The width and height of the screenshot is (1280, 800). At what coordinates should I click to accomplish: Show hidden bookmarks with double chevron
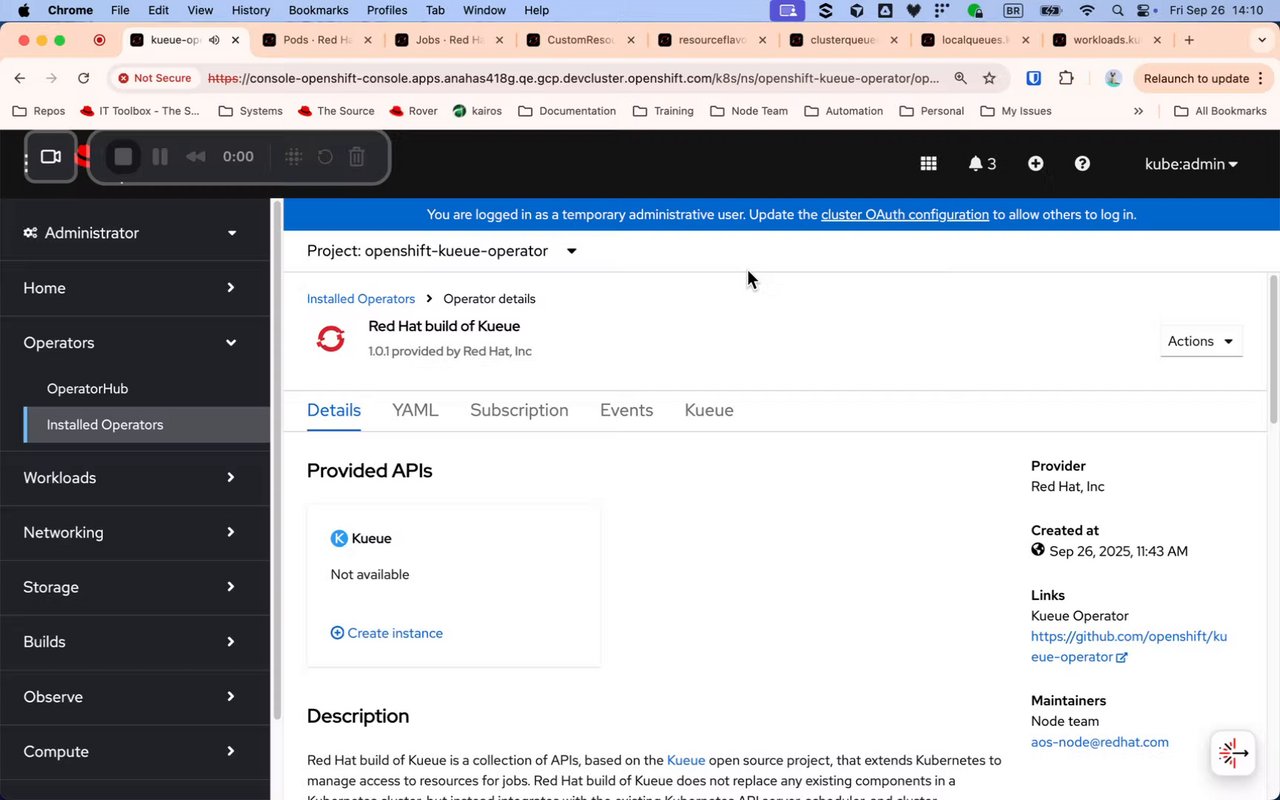(x=1138, y=111)
